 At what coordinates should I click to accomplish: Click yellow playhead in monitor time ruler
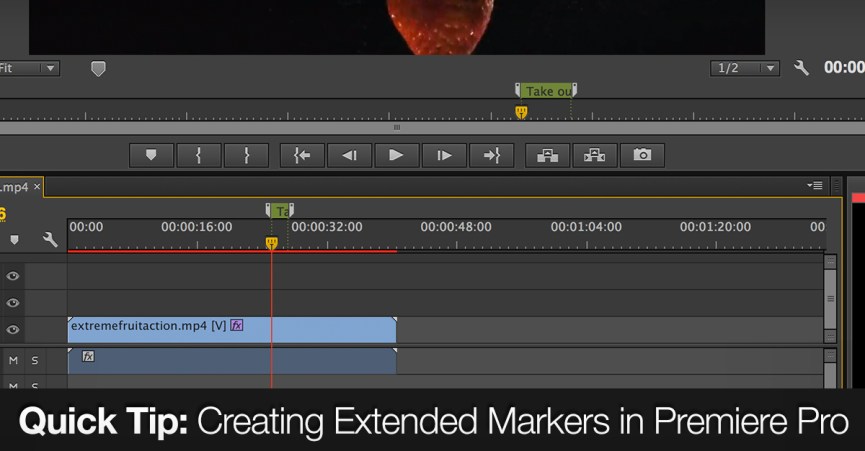521,112
